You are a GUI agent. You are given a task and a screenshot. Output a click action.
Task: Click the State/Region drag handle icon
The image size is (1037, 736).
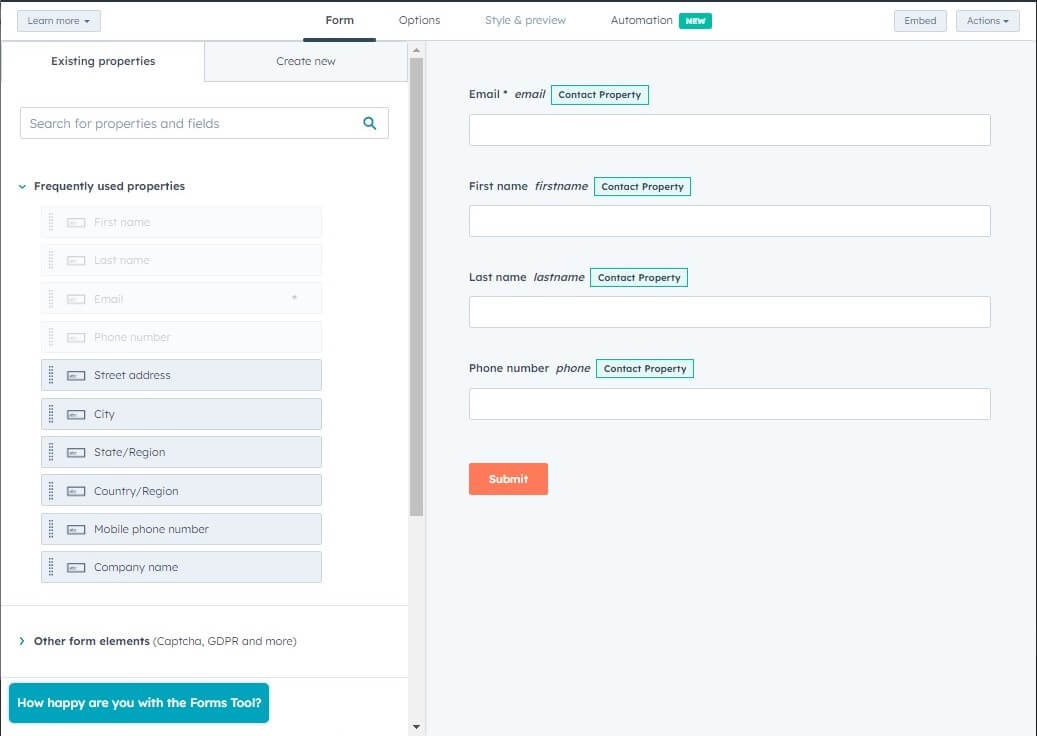[51, 452]
